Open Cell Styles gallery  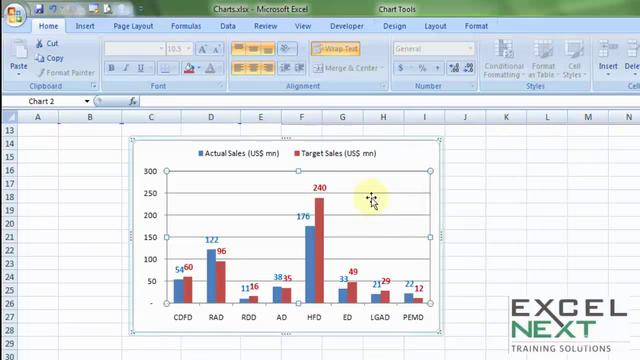pos(574,59)
